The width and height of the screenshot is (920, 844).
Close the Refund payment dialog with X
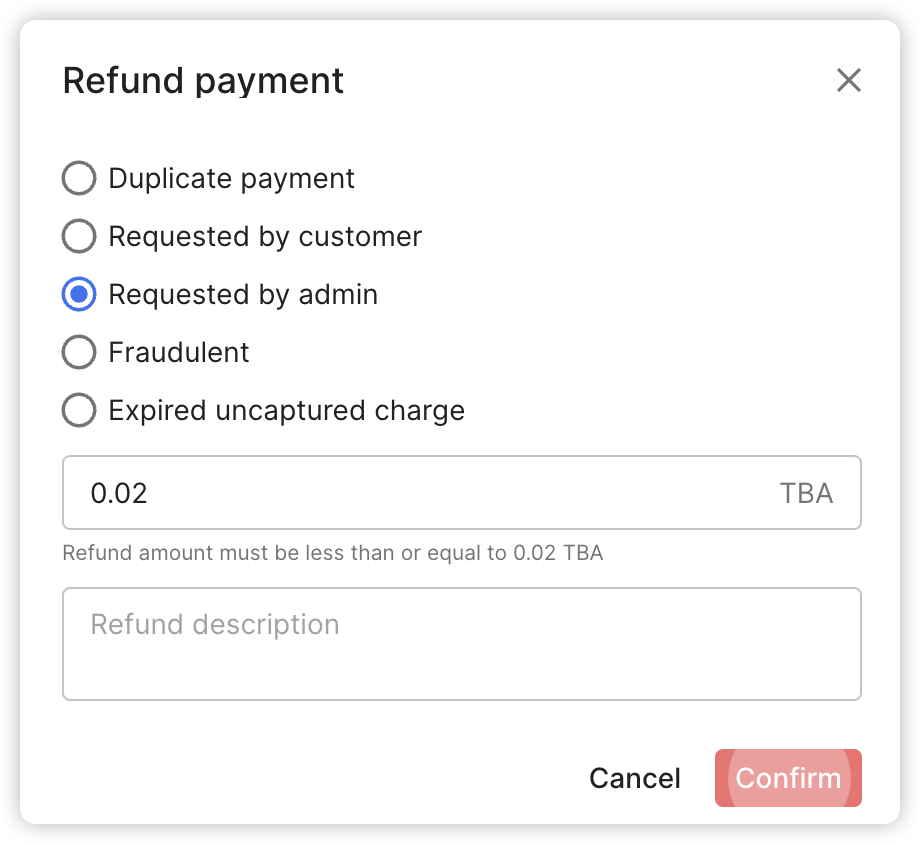click(x=848, y=80)
